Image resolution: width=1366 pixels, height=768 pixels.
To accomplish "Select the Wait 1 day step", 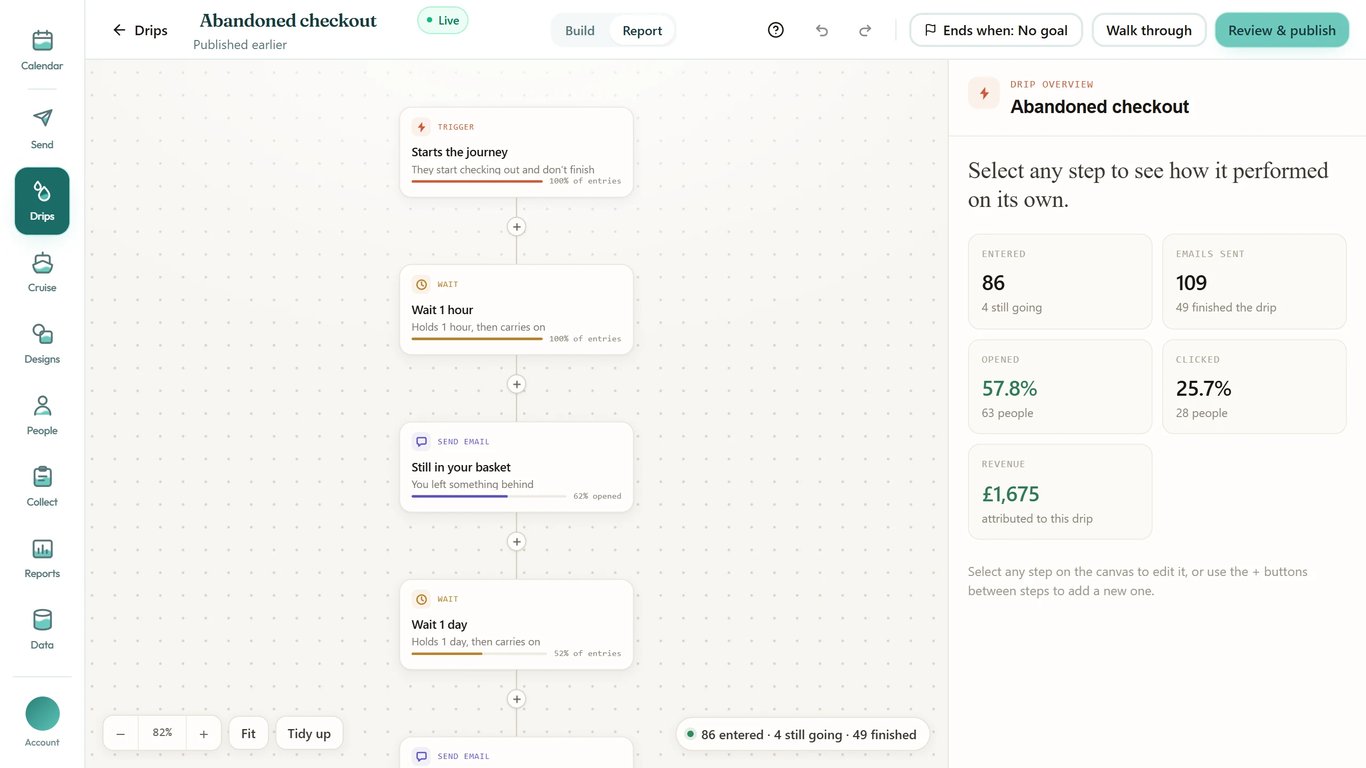I will coord(516,624).
